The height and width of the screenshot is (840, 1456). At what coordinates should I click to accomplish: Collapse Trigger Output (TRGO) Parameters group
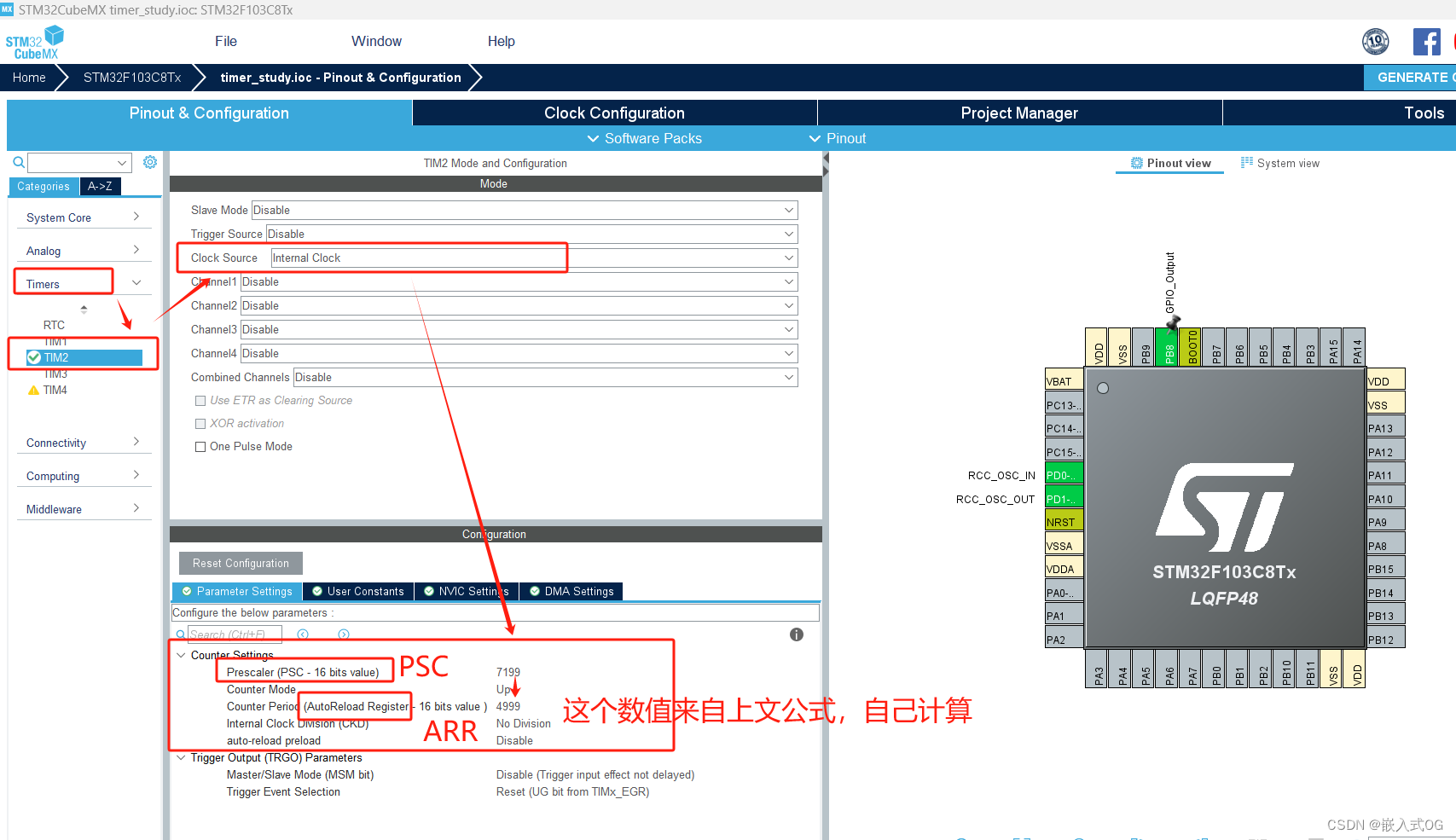(x=181, y=758)
